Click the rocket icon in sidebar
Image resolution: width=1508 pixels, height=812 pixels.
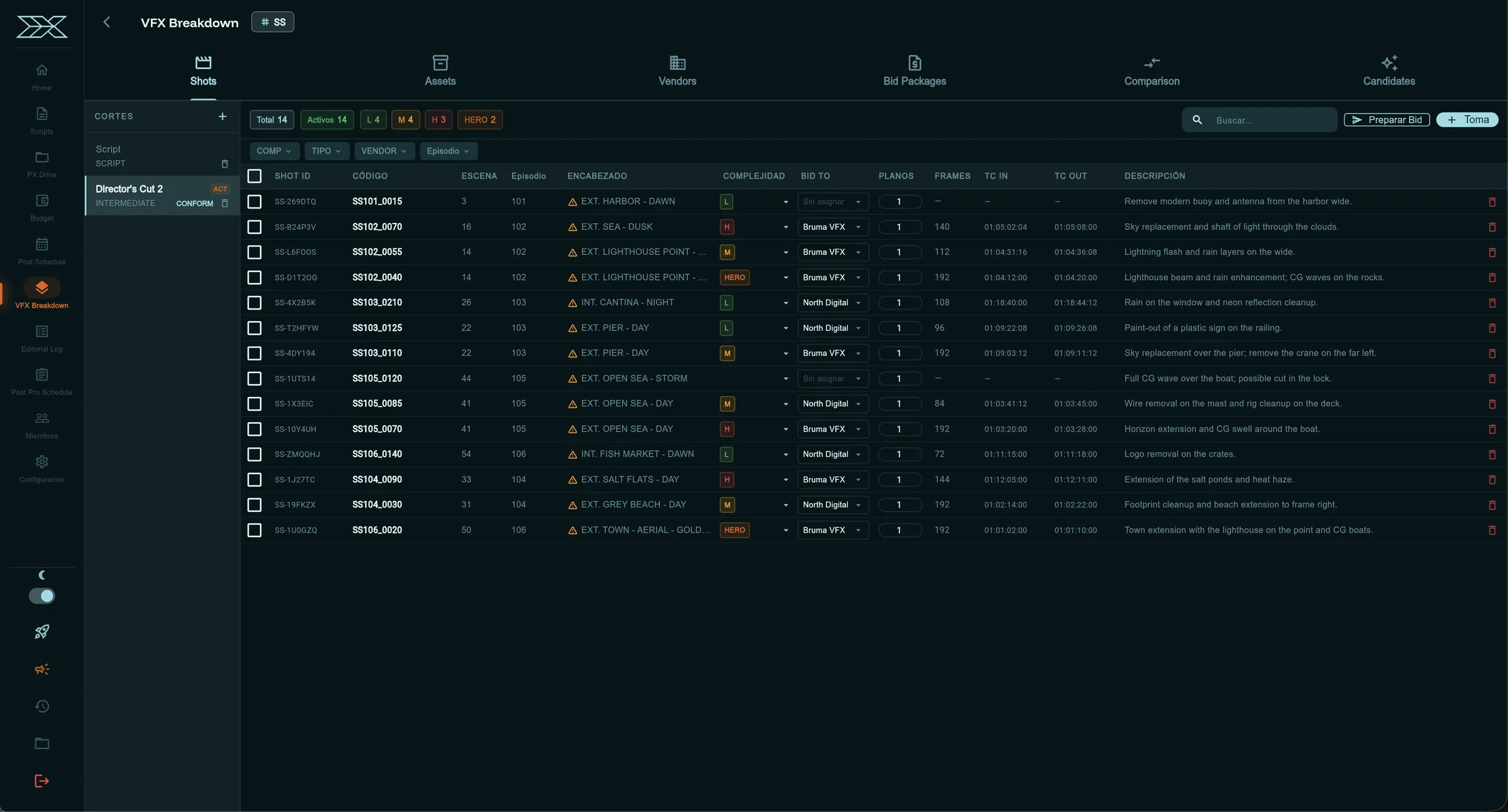(41, 632)
